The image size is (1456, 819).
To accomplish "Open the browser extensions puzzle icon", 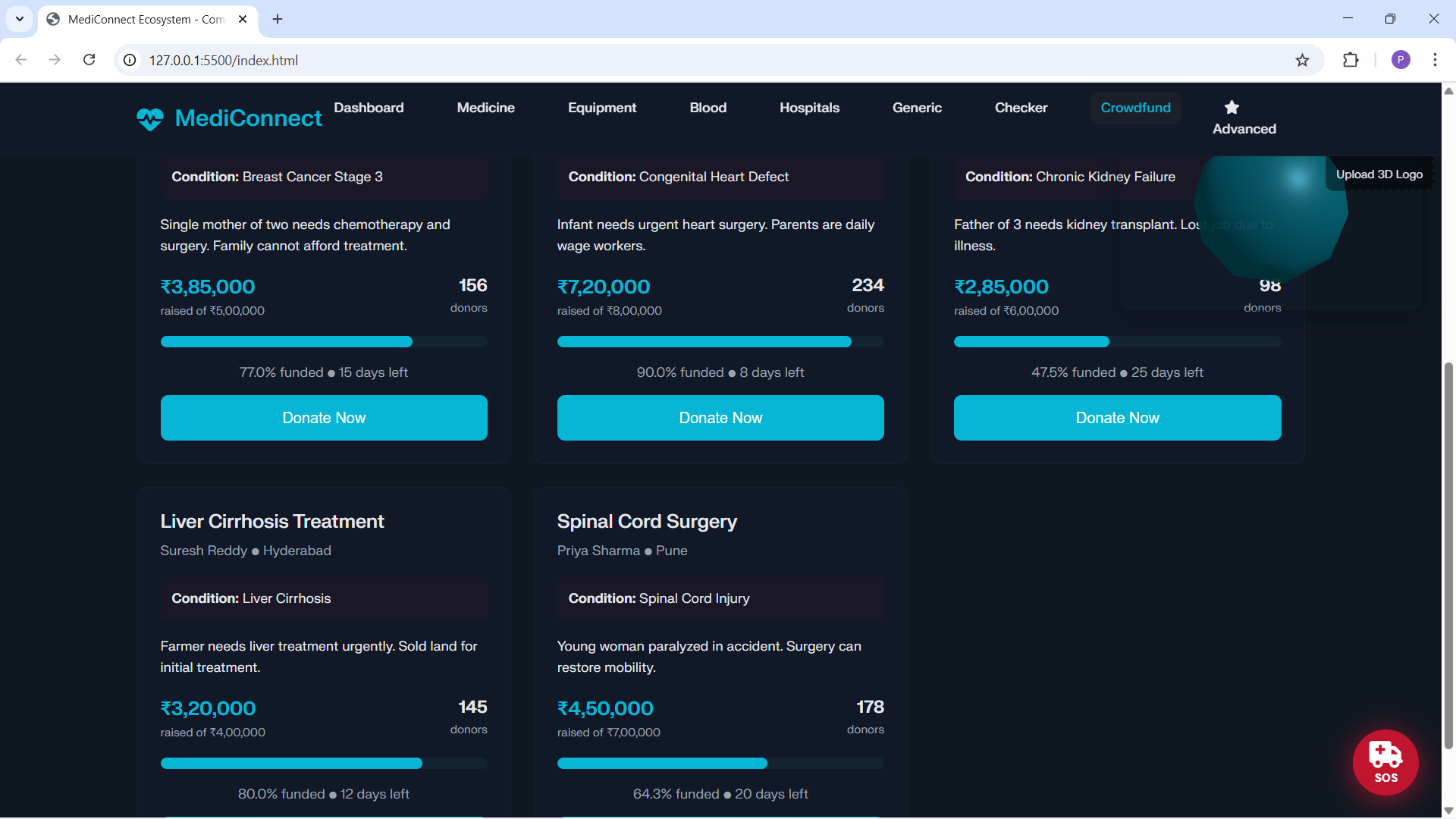I will 1351,60.
